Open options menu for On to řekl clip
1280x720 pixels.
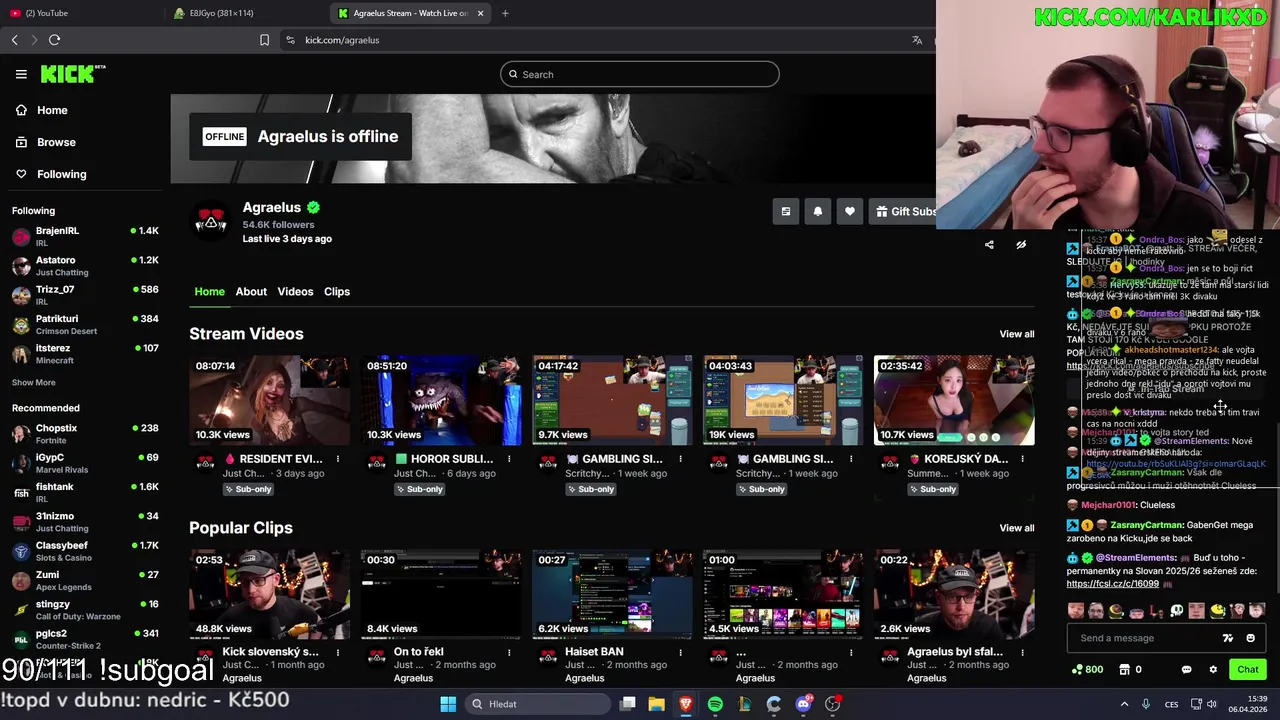coord(509,652)
